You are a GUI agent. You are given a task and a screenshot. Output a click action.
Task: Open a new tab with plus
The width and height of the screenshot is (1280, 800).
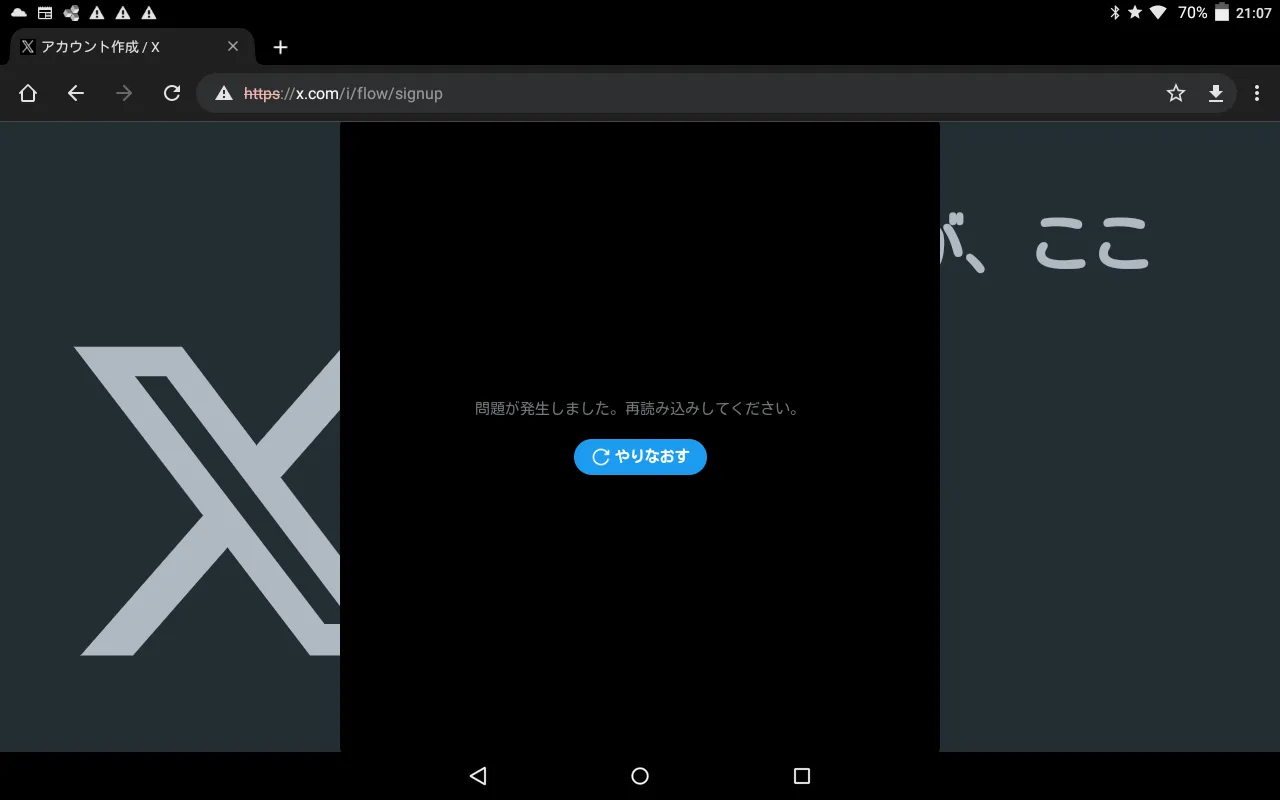280,47
